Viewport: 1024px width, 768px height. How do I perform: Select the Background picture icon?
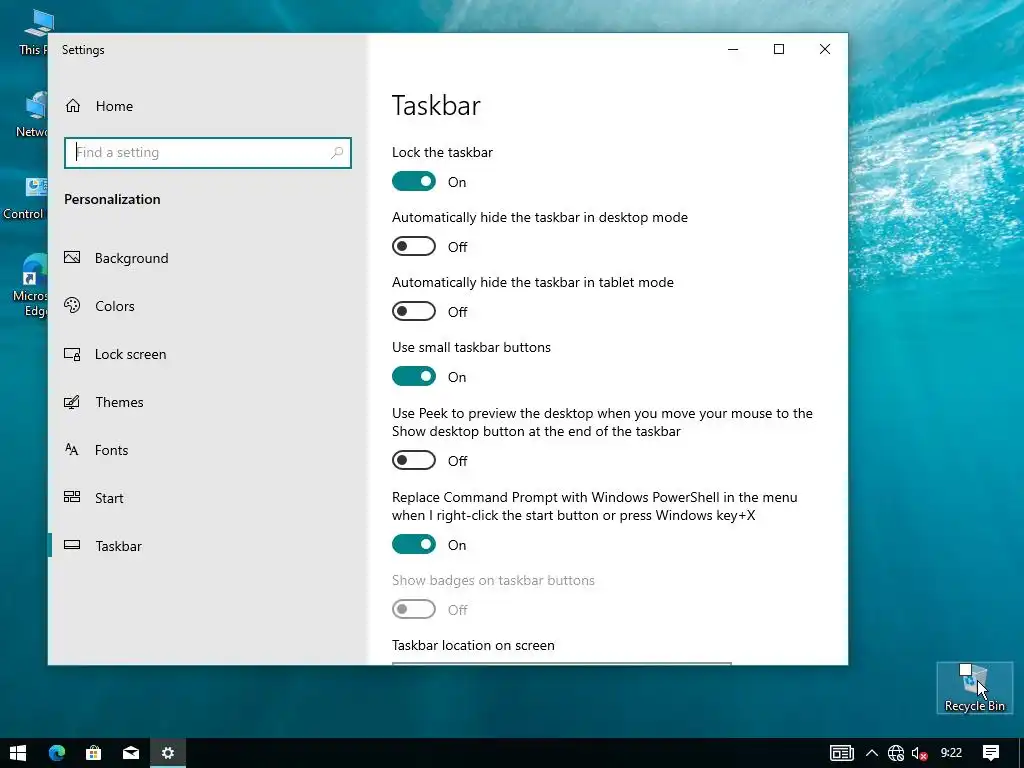[72, 257]
